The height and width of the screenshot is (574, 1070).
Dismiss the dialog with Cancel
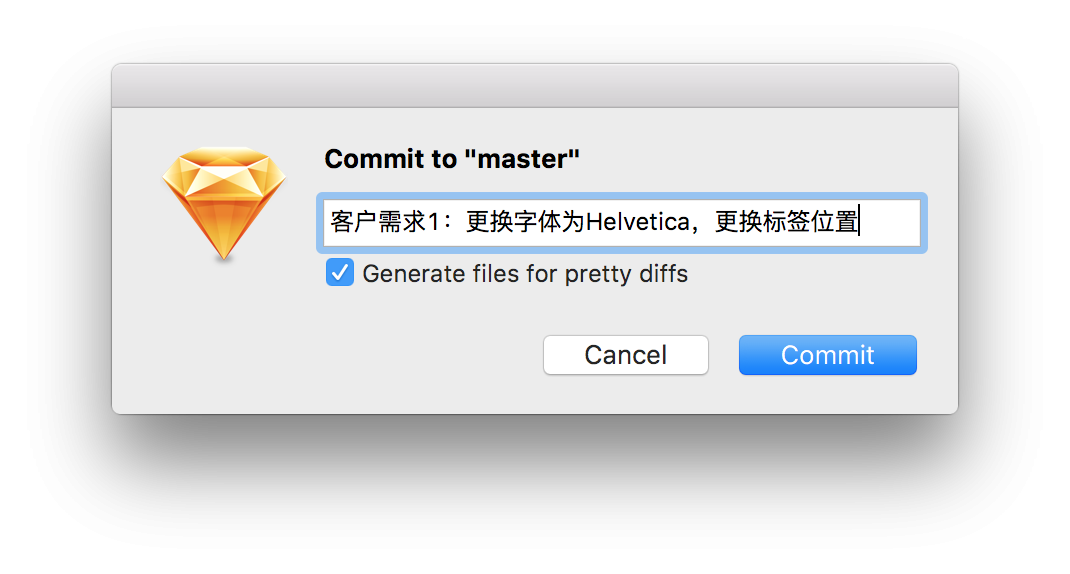[626, 355]
